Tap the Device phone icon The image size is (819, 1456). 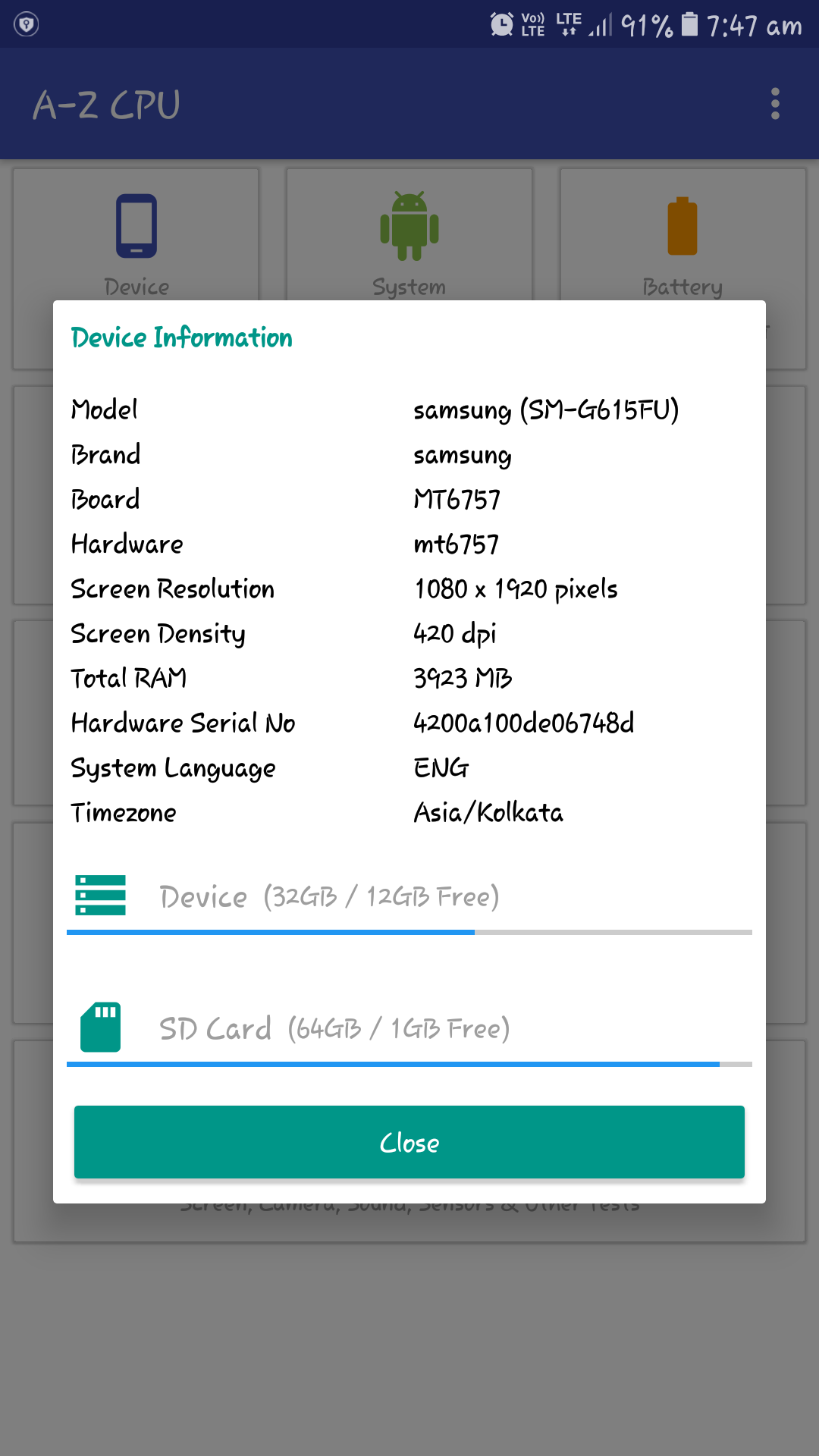pos(136,226)
